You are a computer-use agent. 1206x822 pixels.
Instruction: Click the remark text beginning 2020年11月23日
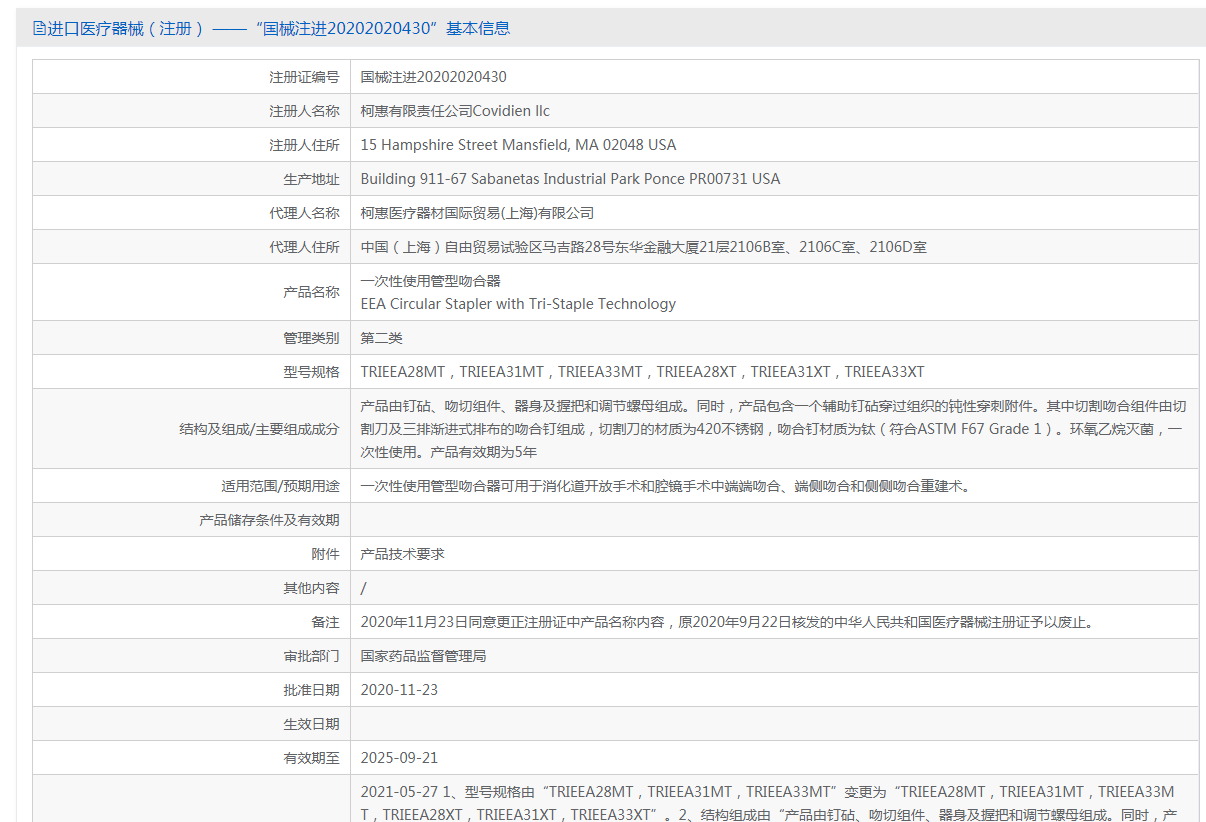727,622
